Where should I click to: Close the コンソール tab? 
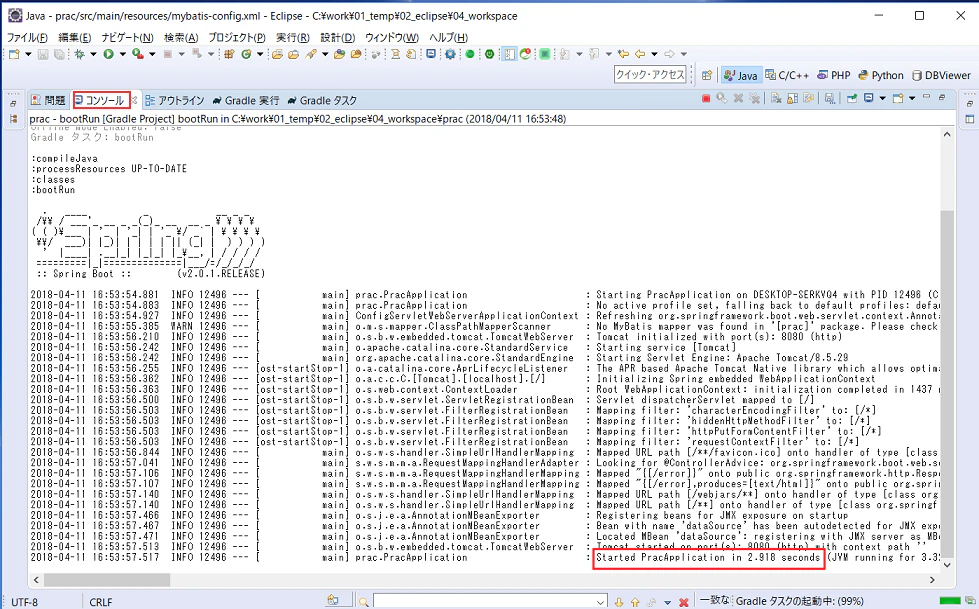(134, 100)
